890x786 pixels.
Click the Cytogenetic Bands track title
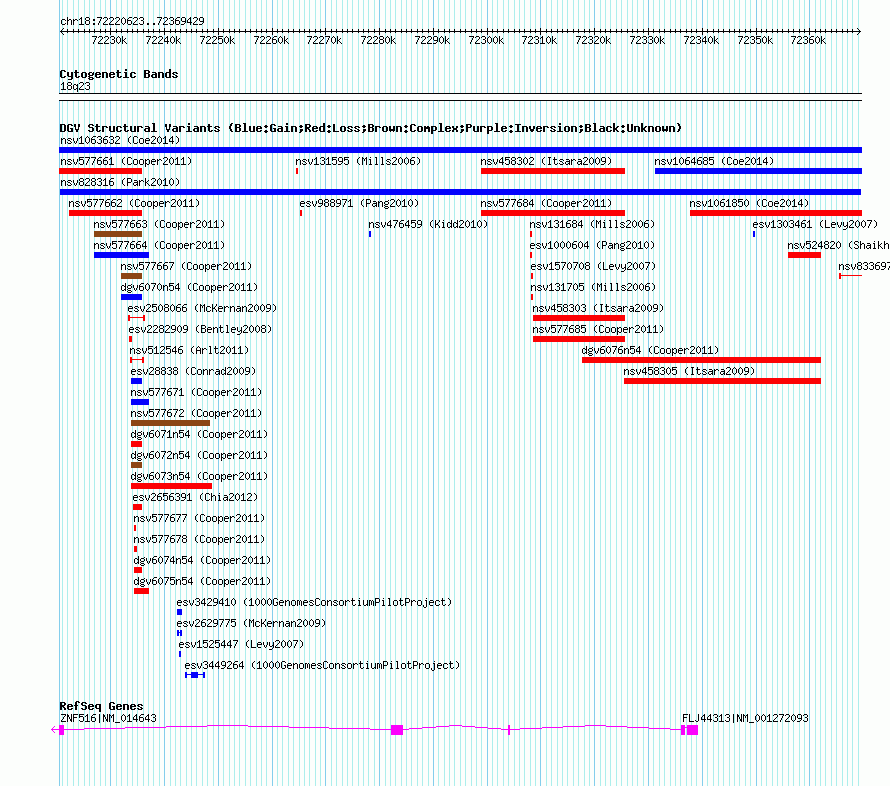(119, 74)
